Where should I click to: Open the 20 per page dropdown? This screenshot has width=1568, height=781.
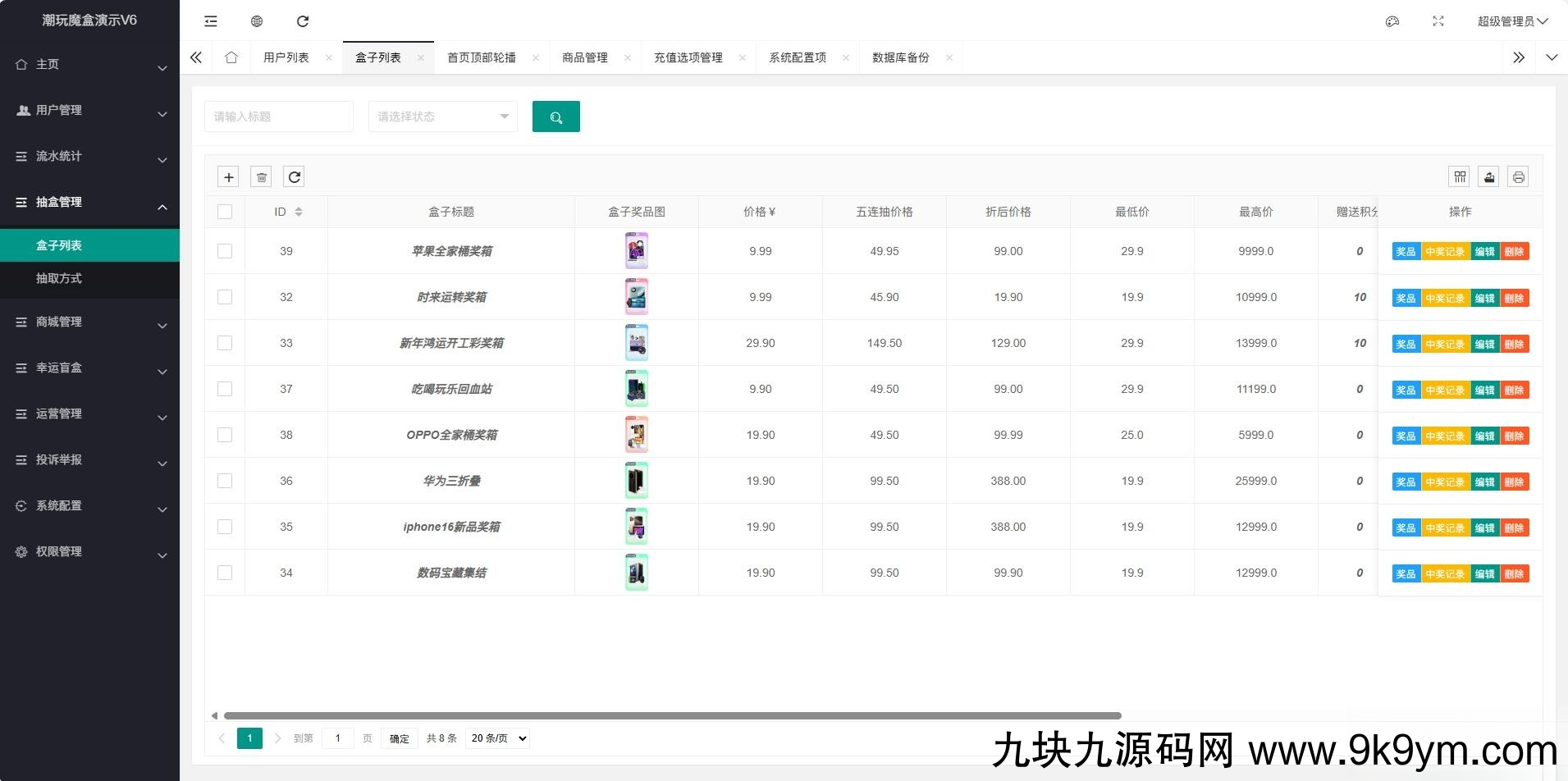point(497,738)
